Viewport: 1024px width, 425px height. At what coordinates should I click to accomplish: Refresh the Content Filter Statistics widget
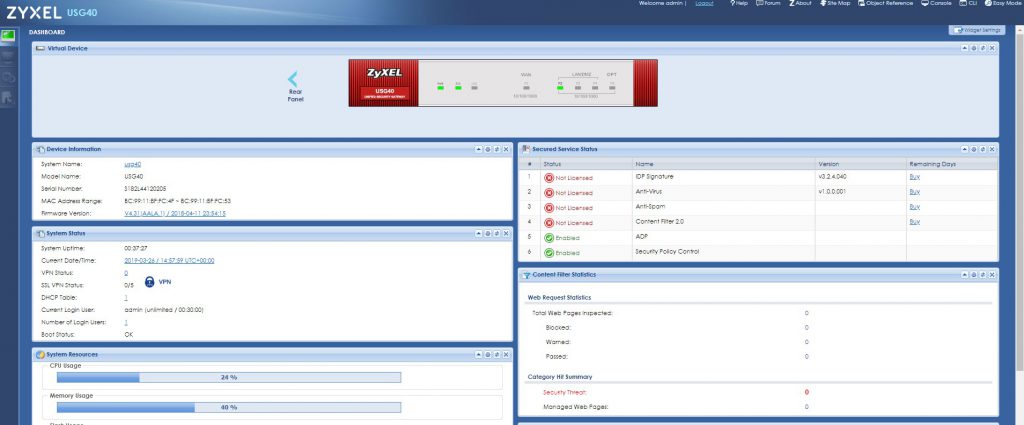pyautogui.click(x=983, y=275)
